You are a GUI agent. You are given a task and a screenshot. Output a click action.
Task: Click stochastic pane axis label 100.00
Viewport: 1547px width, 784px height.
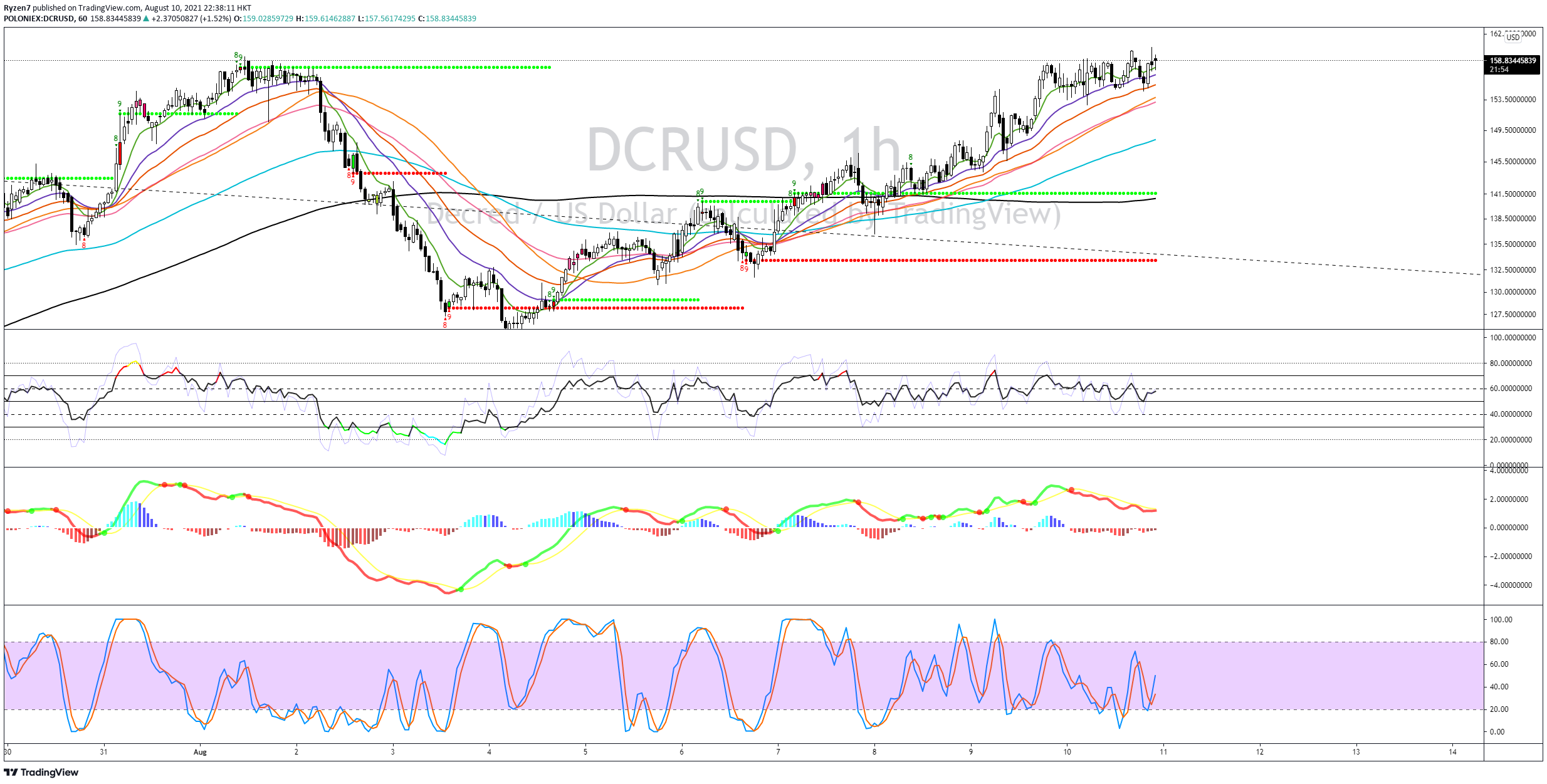coord(1501,620)
